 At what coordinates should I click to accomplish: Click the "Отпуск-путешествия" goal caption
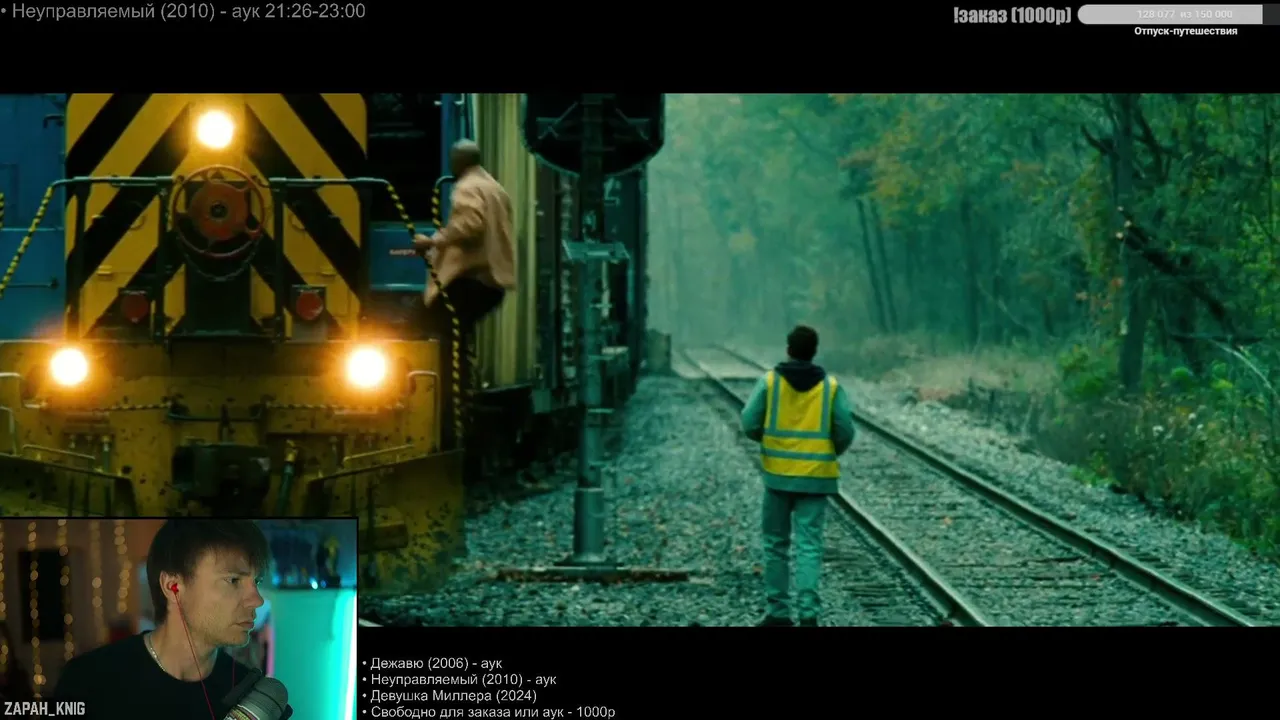point(1185,31)
